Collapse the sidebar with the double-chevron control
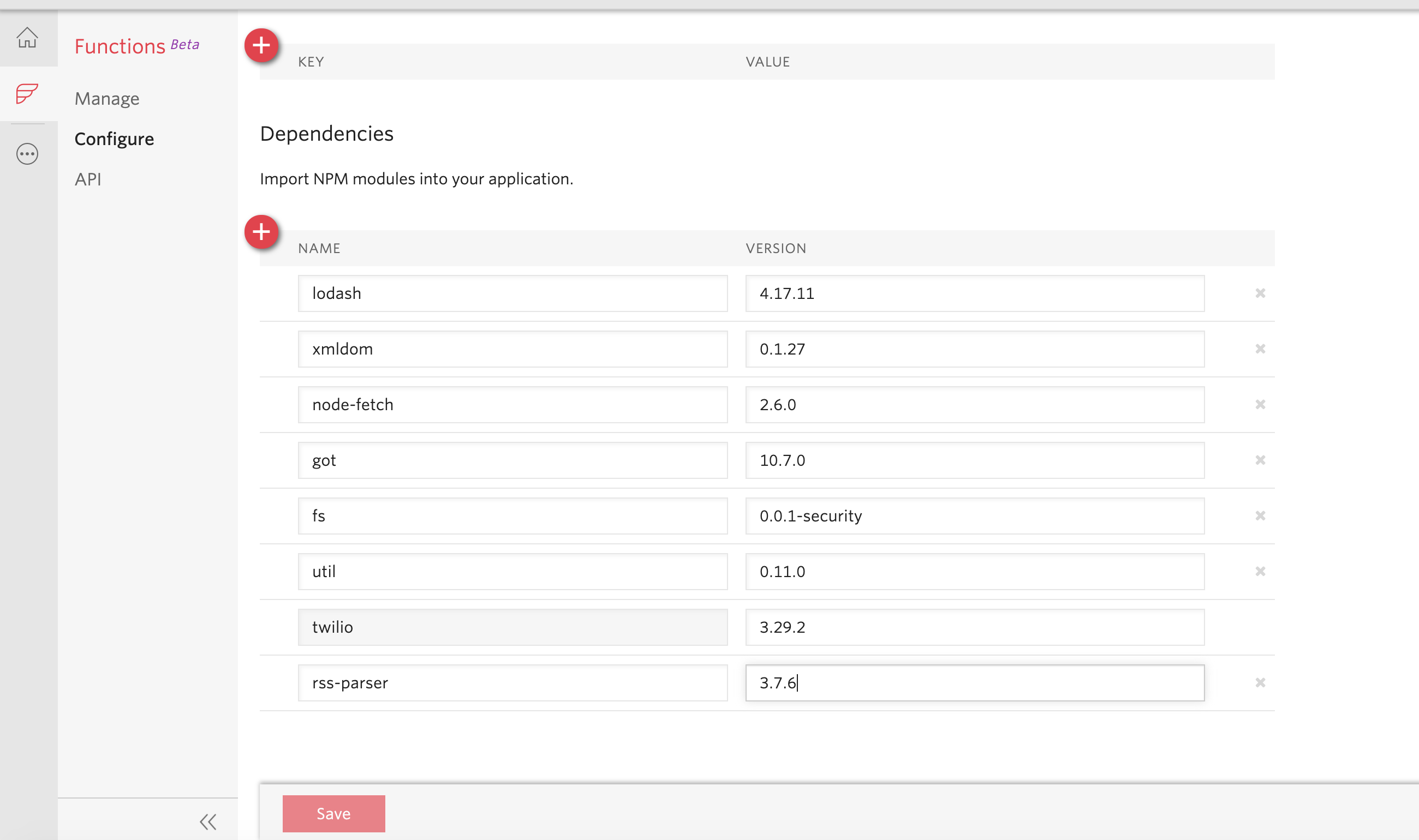Viewport: 1419px width, 840px height. coord(208,821)
